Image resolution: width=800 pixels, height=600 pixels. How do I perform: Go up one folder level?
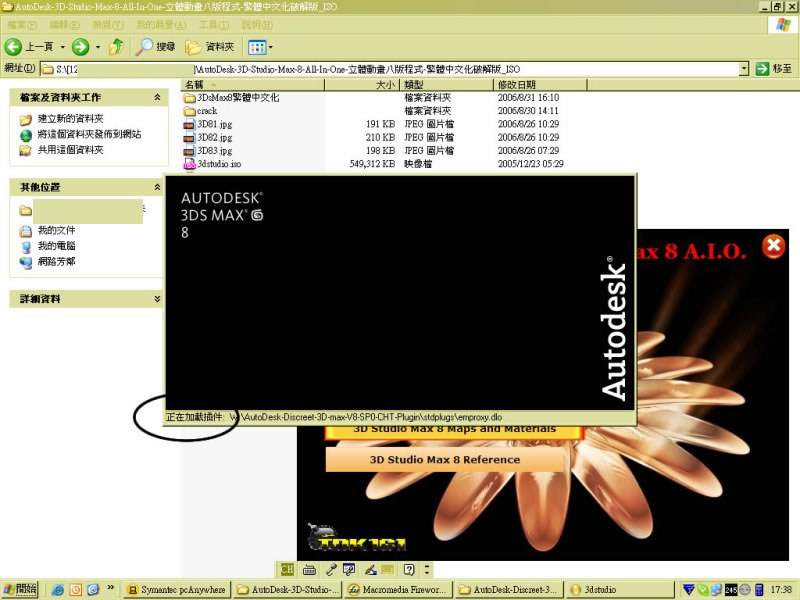[117, 47]
